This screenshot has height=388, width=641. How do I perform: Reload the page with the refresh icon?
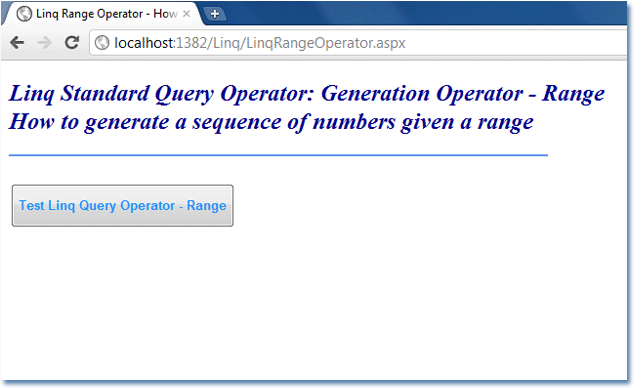point(72,42)
